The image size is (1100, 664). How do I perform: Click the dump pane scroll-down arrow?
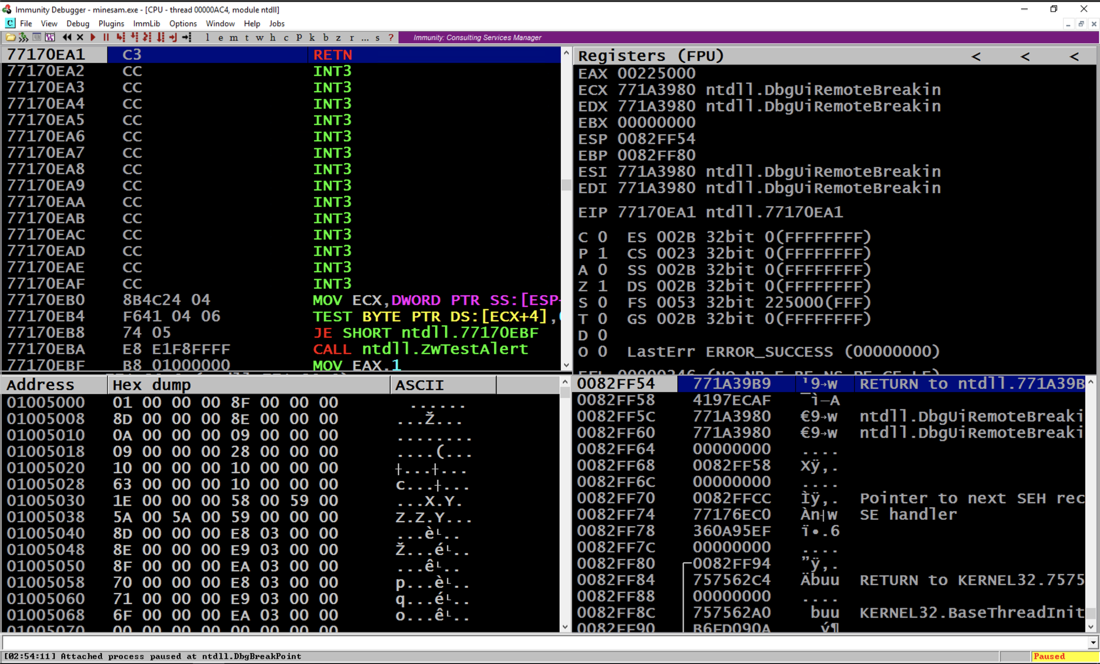[x=566, y=627]
